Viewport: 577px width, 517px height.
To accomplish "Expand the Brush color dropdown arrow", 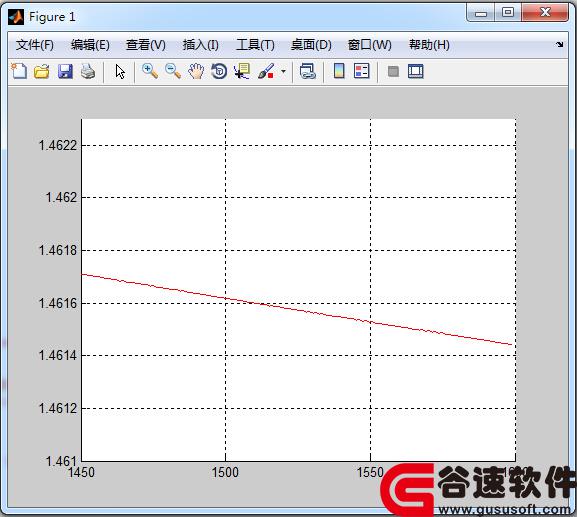I will [283, 71].
